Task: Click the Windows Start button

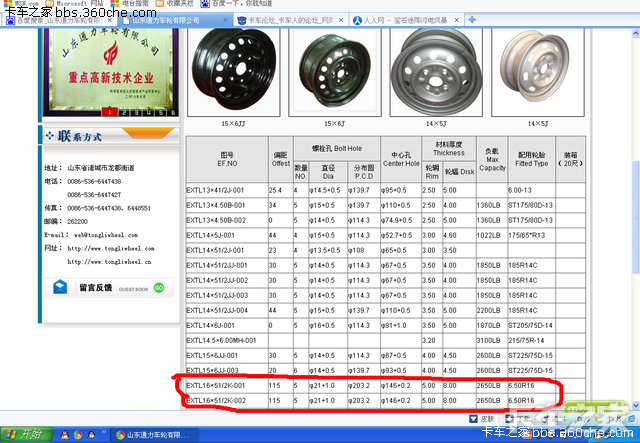Action: [x=22, y=434]
